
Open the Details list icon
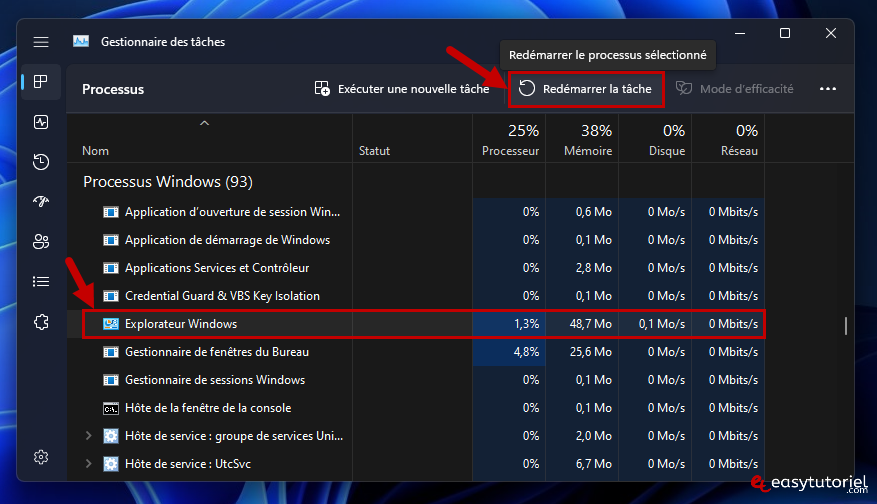[41, 281]
